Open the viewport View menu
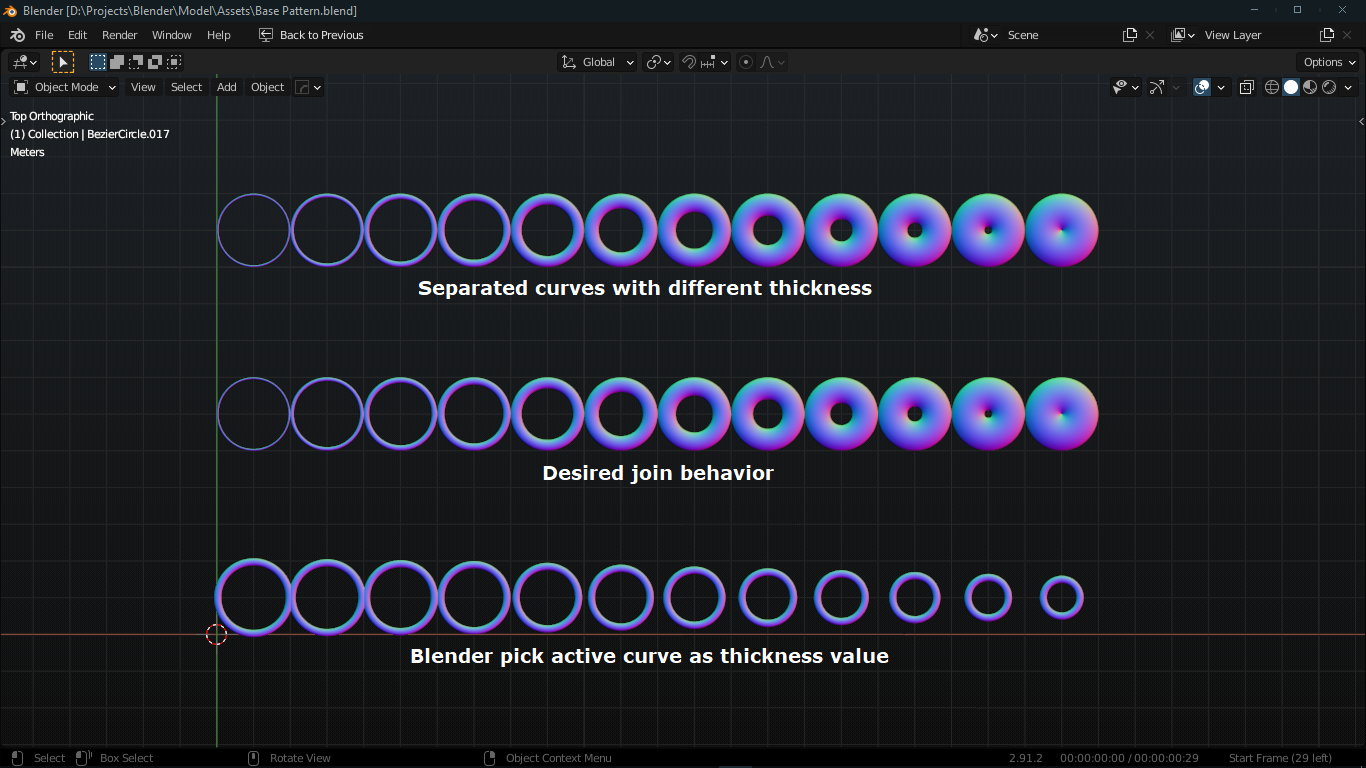Viewport: 1366px width, 768px height. pyautogui.click(x=143, y=87)
